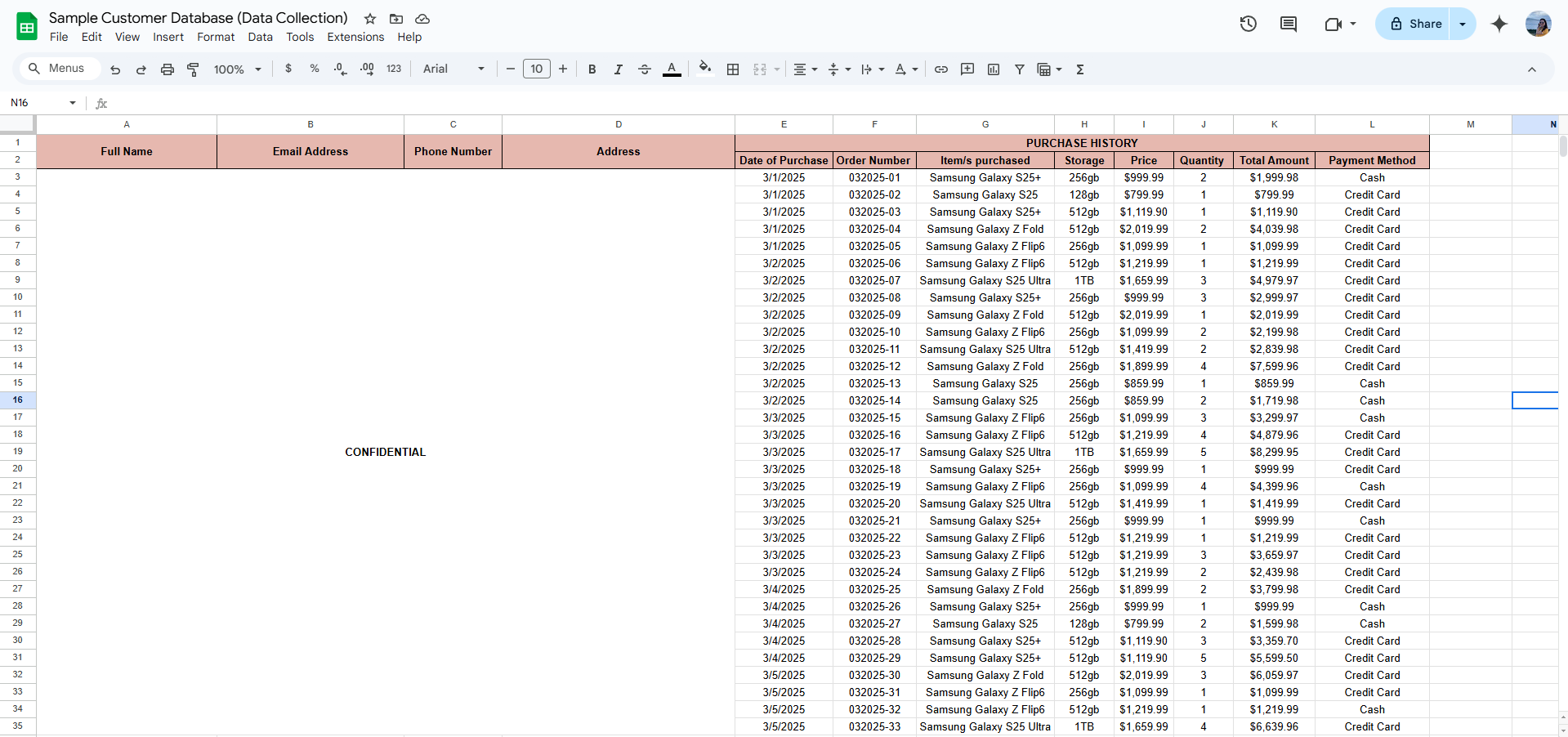Activate the Paint format roller

coord(194,69)
